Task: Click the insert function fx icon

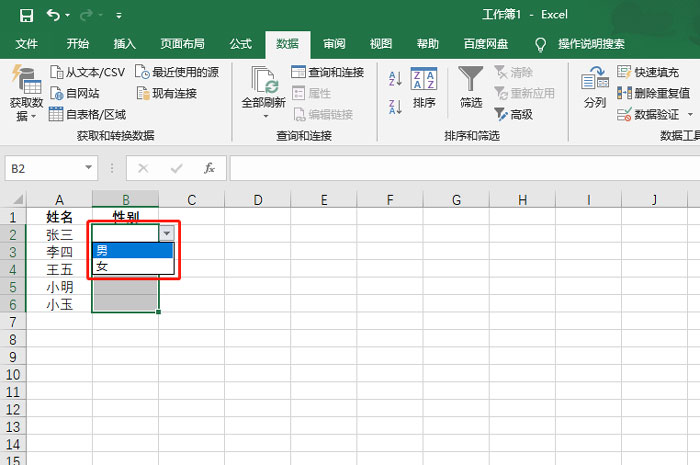Action: coord(209,168)
